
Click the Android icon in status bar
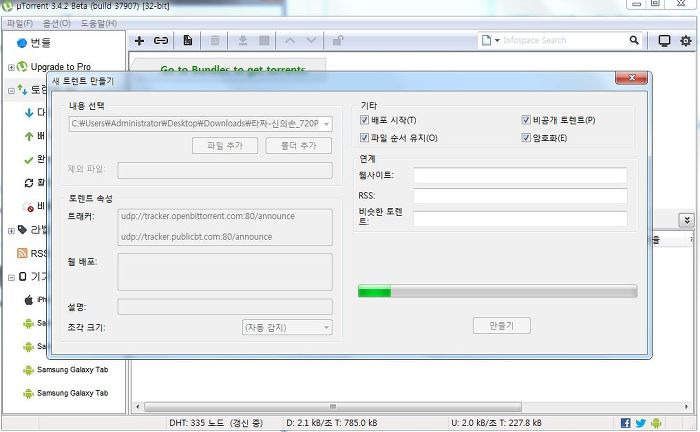(656, 423)
